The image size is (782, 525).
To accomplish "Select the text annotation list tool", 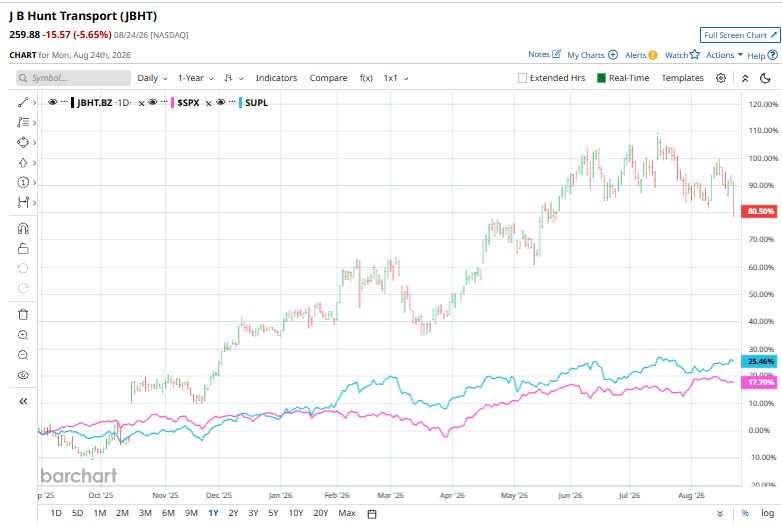I will 23,122.
